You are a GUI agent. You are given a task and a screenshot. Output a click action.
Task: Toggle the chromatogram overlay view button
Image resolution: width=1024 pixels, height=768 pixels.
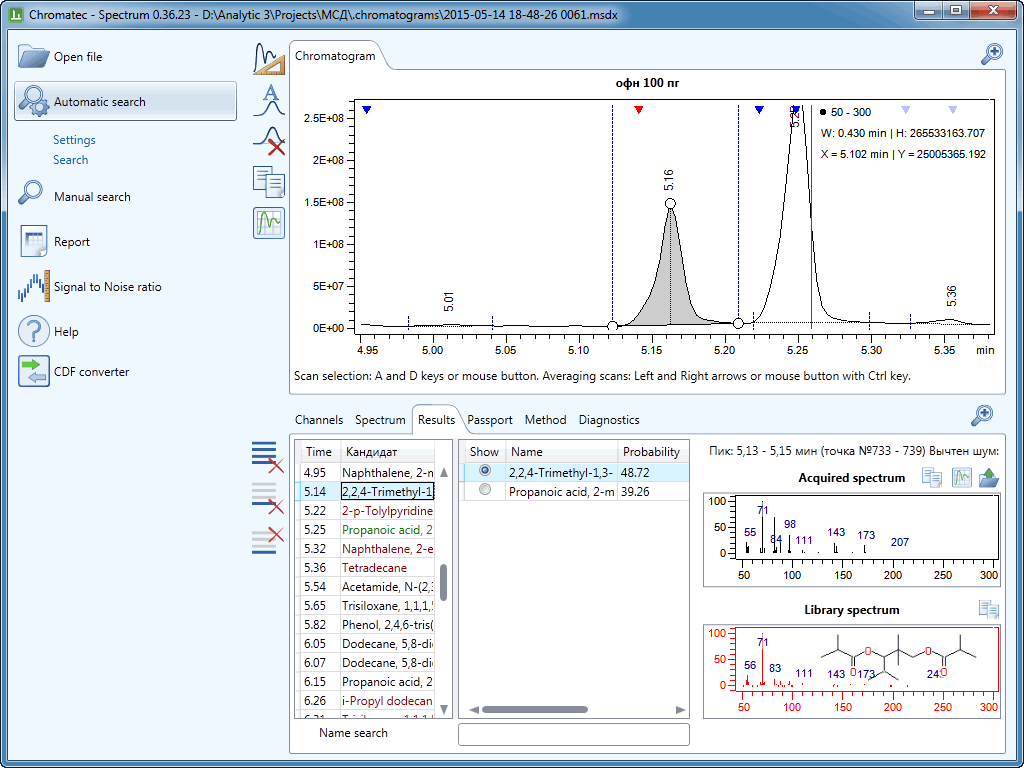269,223
